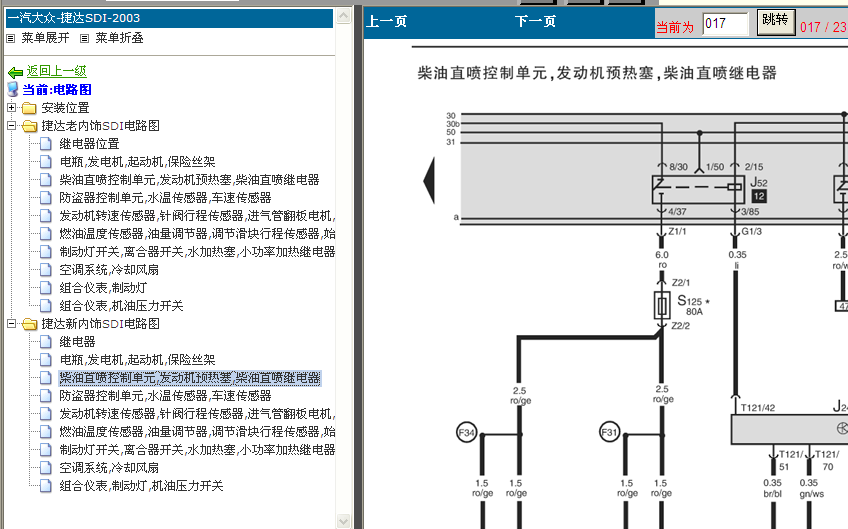This screenshot has width=848, height=529.
Task: Open first 制动灯开关,离合器开关 entry
Action: click(x=197, y=252)
